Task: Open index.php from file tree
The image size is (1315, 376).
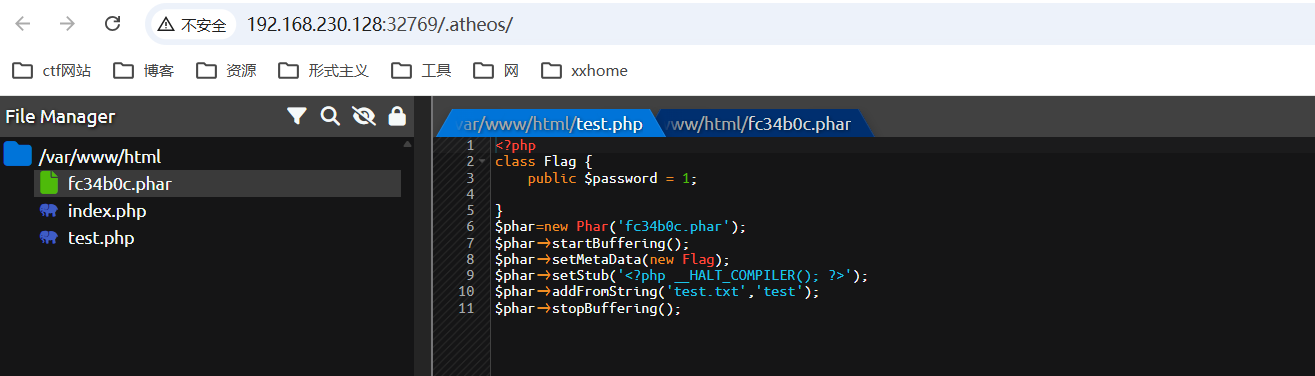Action: coord(107,211)
